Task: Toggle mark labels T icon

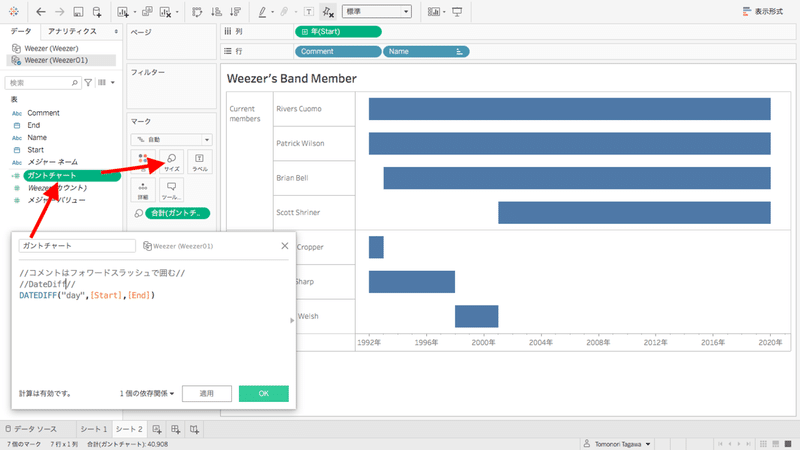Action: click(x=309, y=11)
